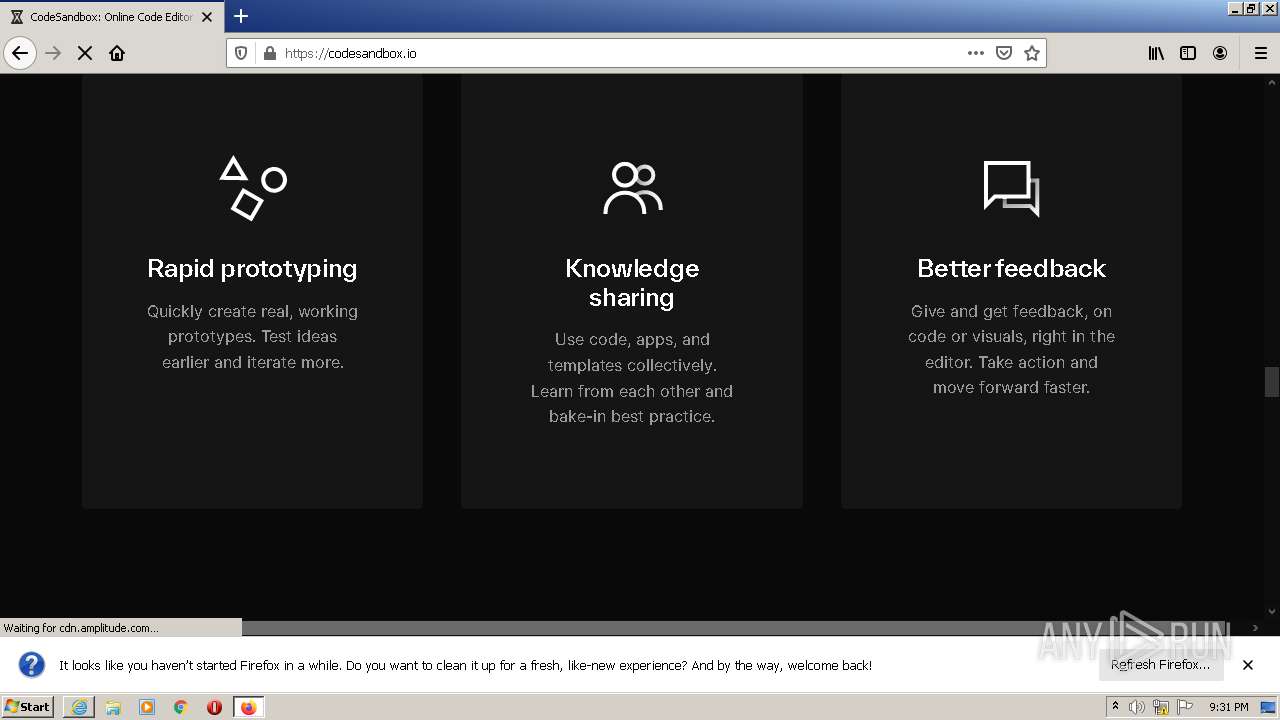The height and width of the screenshot is (720, 1280).
Task: Select the Rapid prototyping heading
Action: [252, 268]
